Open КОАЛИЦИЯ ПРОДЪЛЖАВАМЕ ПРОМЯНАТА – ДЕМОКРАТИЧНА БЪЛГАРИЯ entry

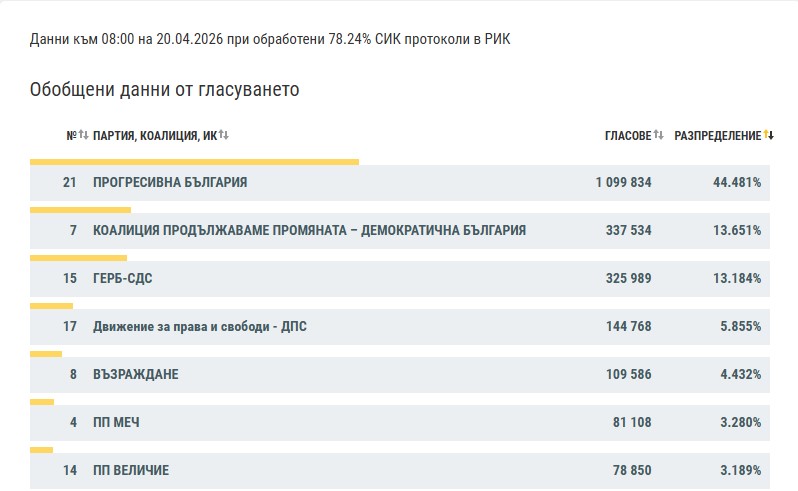pyautogui.click(x=309, y=231)
